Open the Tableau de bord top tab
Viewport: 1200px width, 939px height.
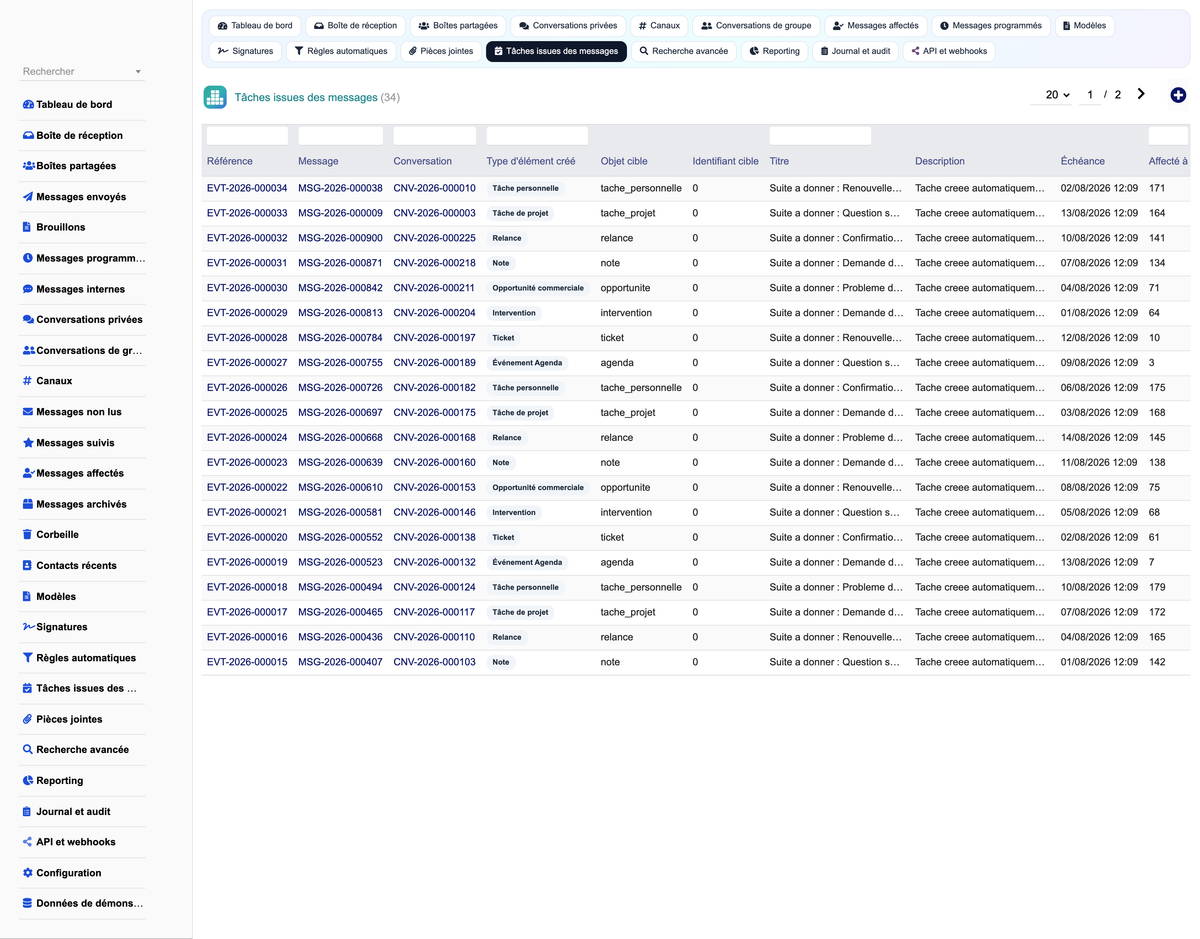point(255,26)
